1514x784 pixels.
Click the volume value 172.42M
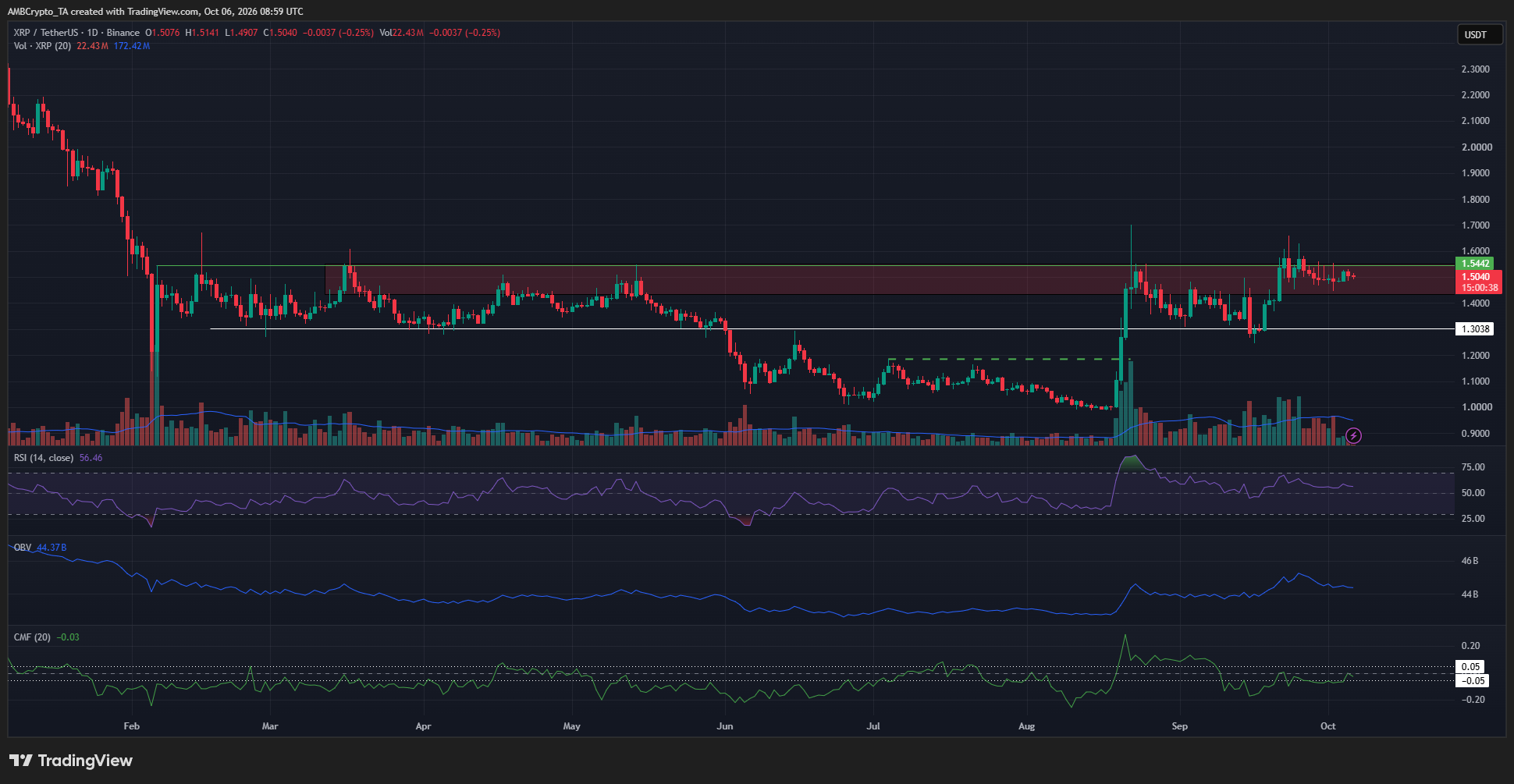(132, 46)
